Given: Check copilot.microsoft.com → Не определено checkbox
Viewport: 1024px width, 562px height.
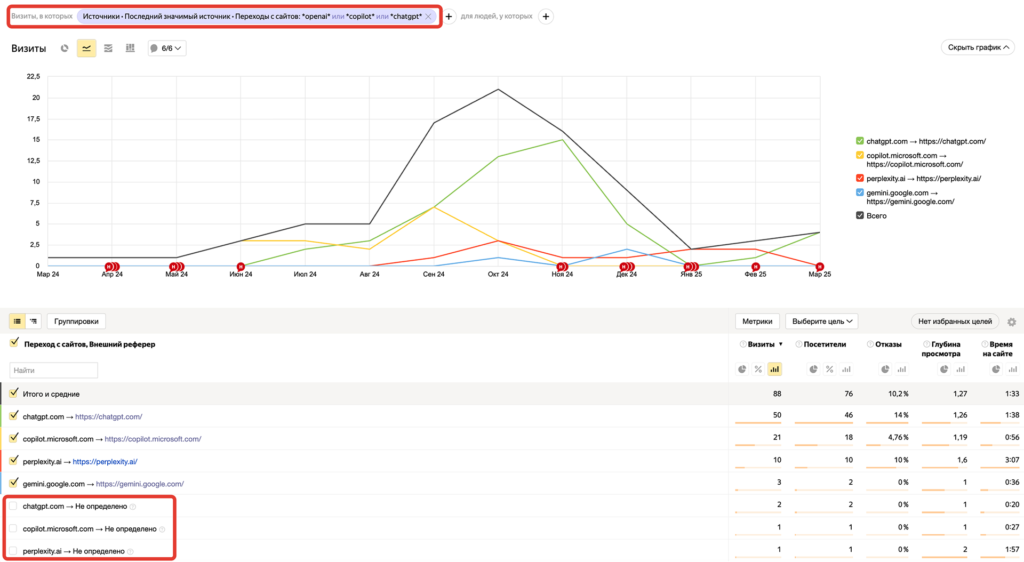Looking at the screenshot, I should click(x=13, y=528).
